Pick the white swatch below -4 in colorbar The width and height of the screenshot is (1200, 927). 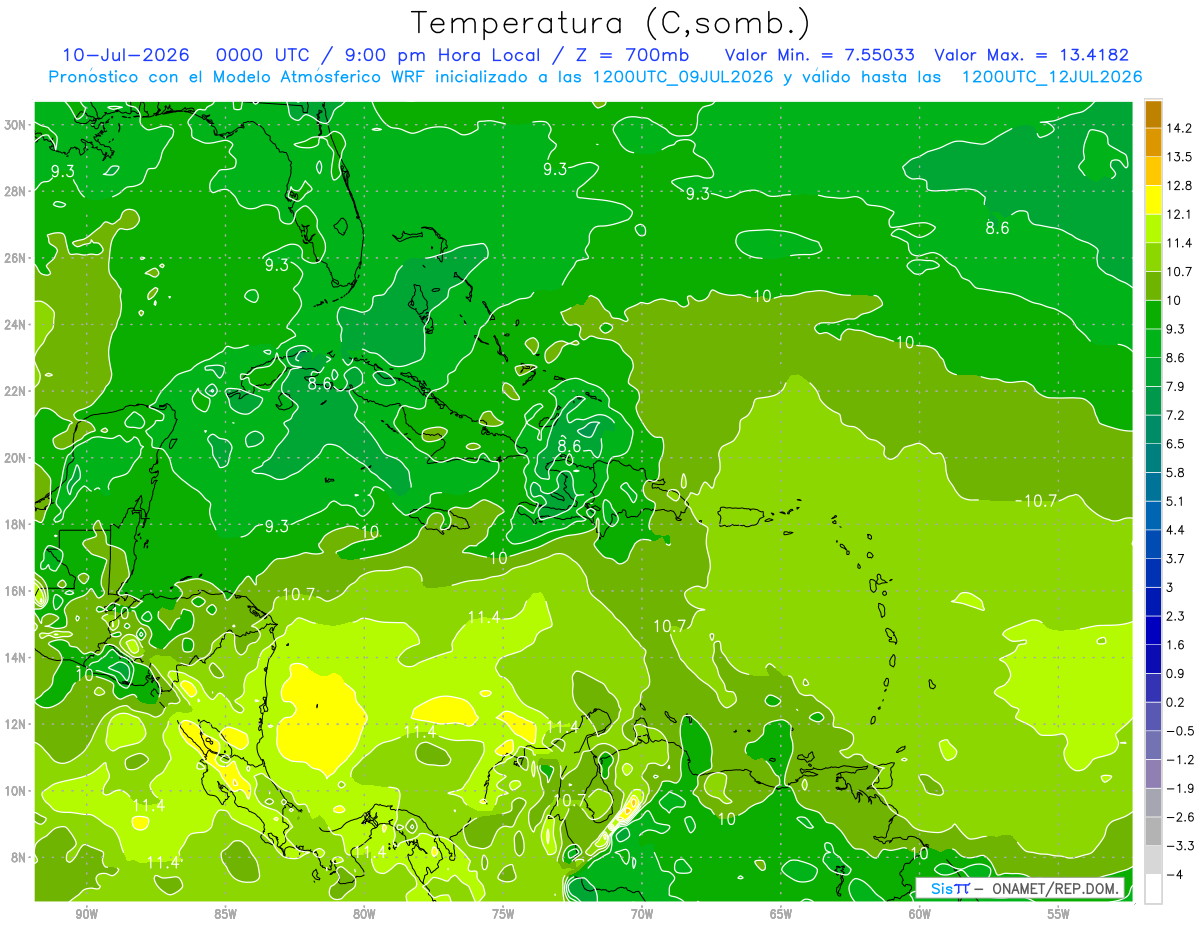coord(1153,888)
